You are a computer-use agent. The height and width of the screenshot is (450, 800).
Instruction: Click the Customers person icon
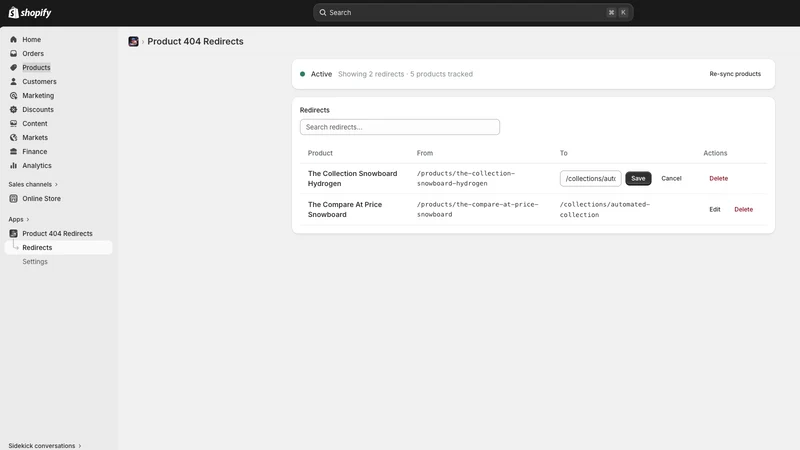click(13, 81)
